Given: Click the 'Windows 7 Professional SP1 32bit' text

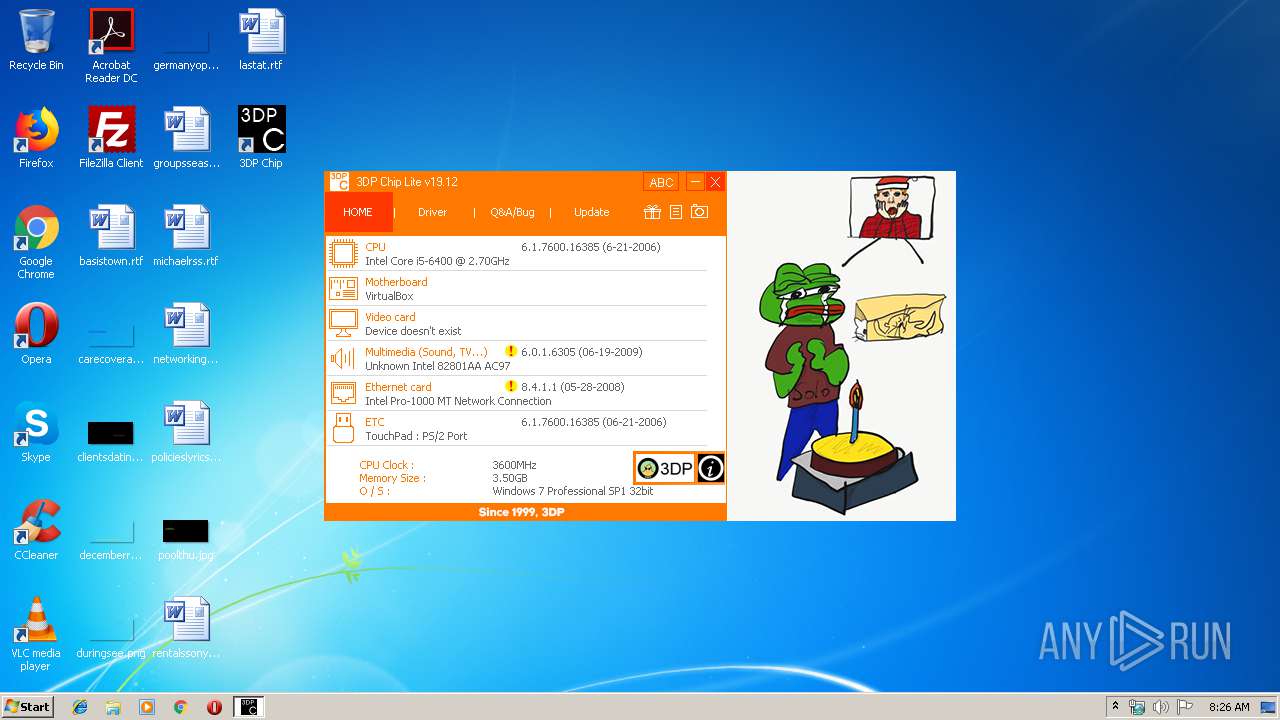Looking at the screenshot, I should point(573,491).
